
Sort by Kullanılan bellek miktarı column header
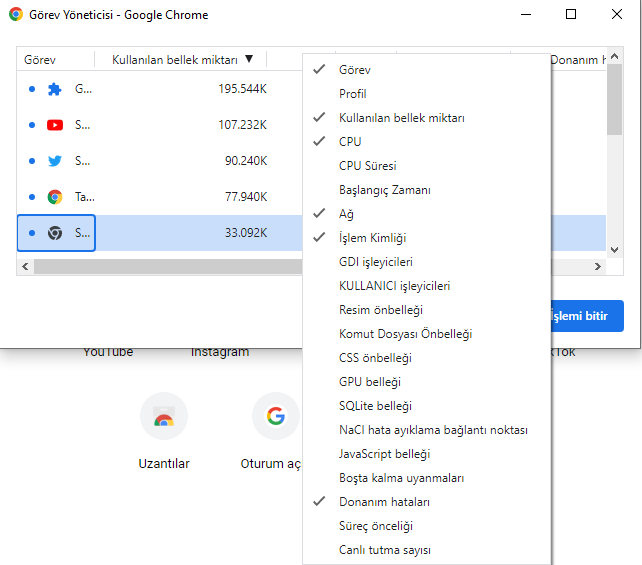click(x=175, y=60)
